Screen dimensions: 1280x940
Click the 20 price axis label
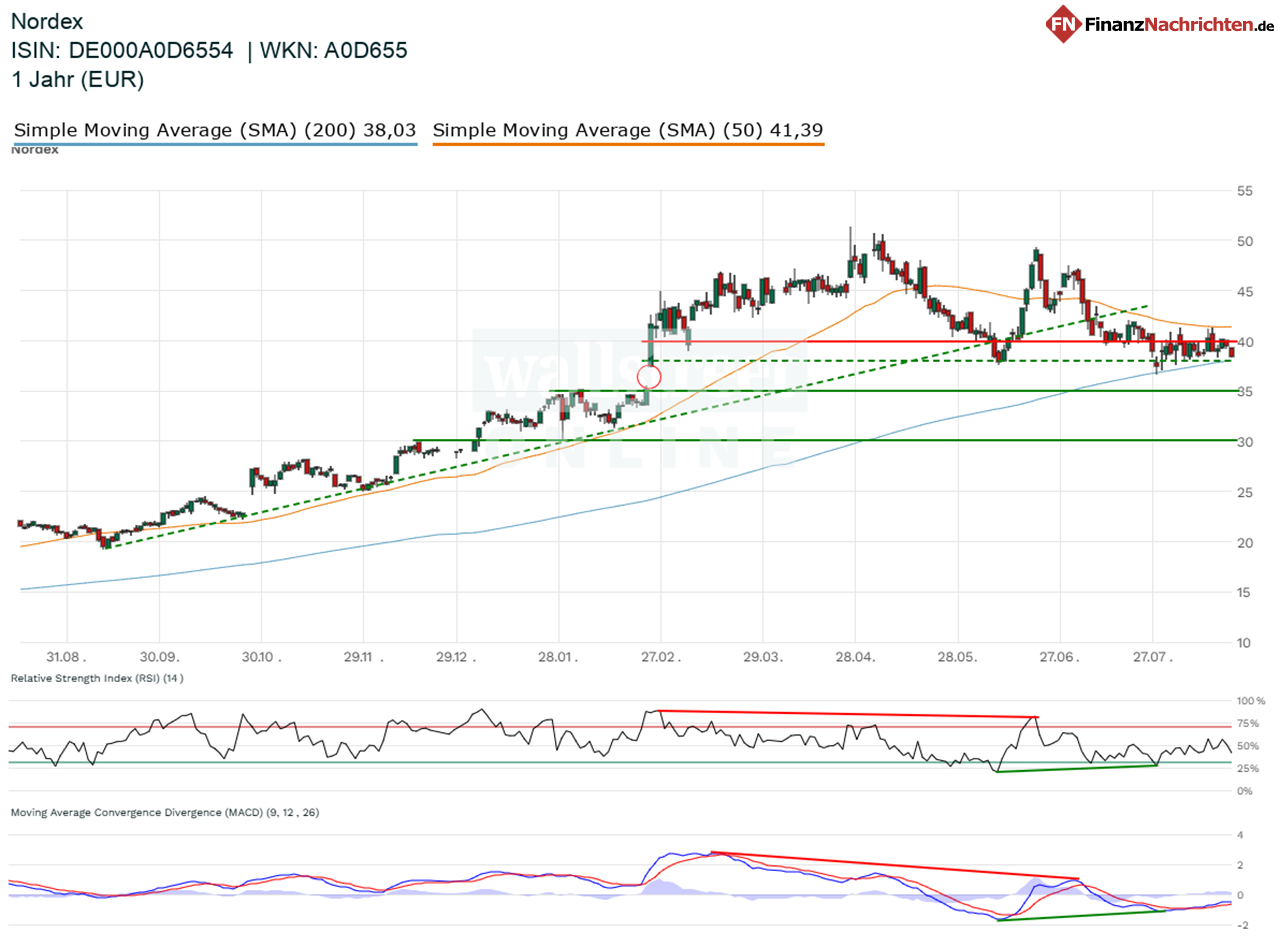[x=1245, y=542]
